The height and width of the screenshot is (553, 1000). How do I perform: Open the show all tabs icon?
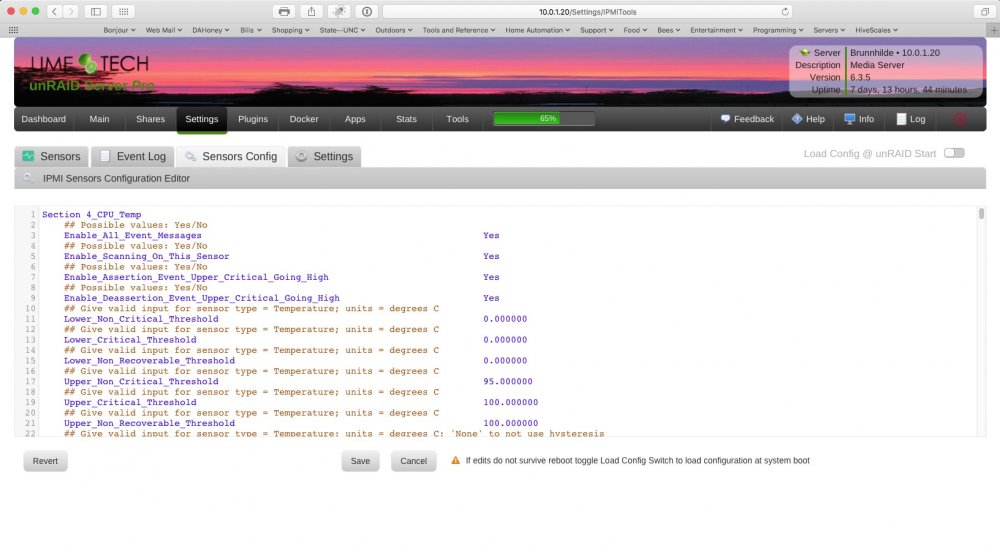(x=985, y=11)
